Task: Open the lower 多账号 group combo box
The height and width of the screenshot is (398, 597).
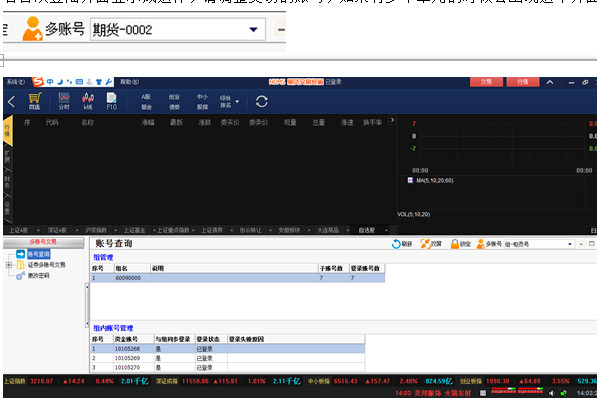Action: [x=539, y=244]
